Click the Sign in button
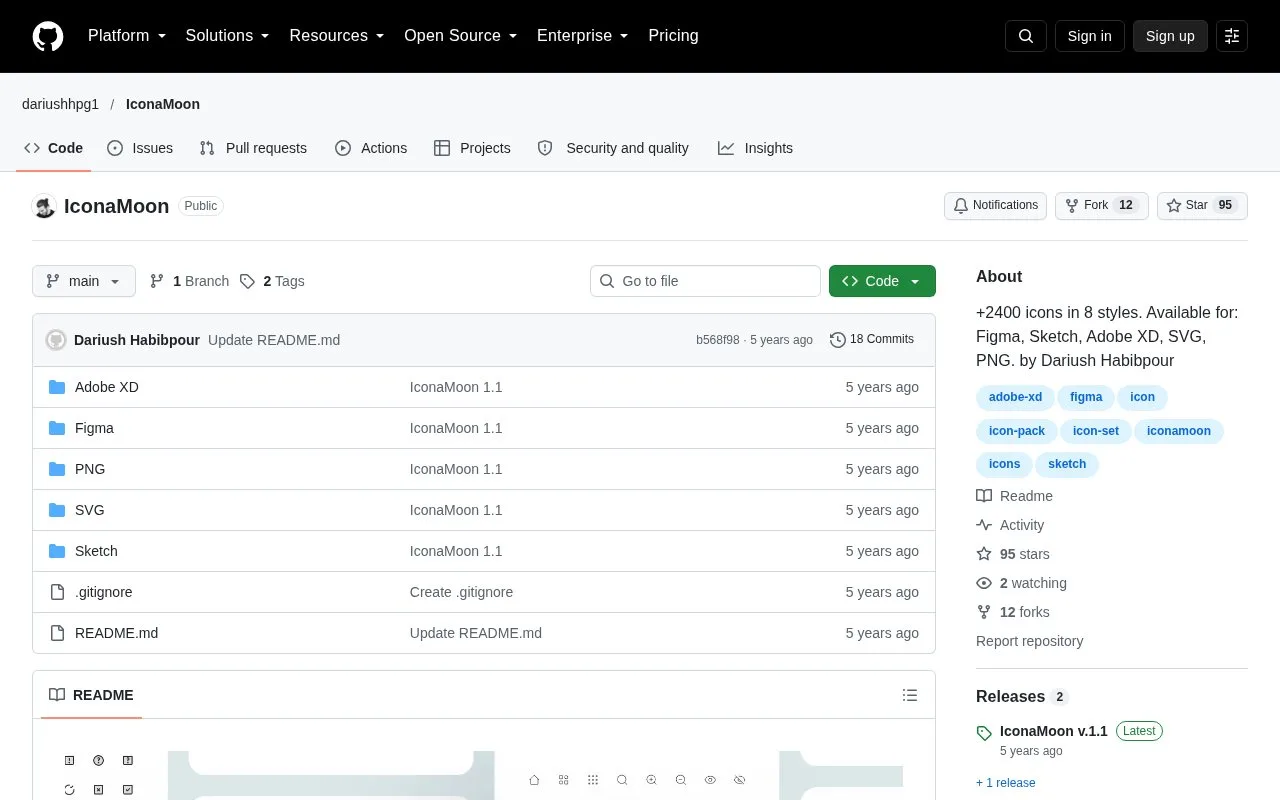Screen dimensions: 1280x800 pos(1089,36)
